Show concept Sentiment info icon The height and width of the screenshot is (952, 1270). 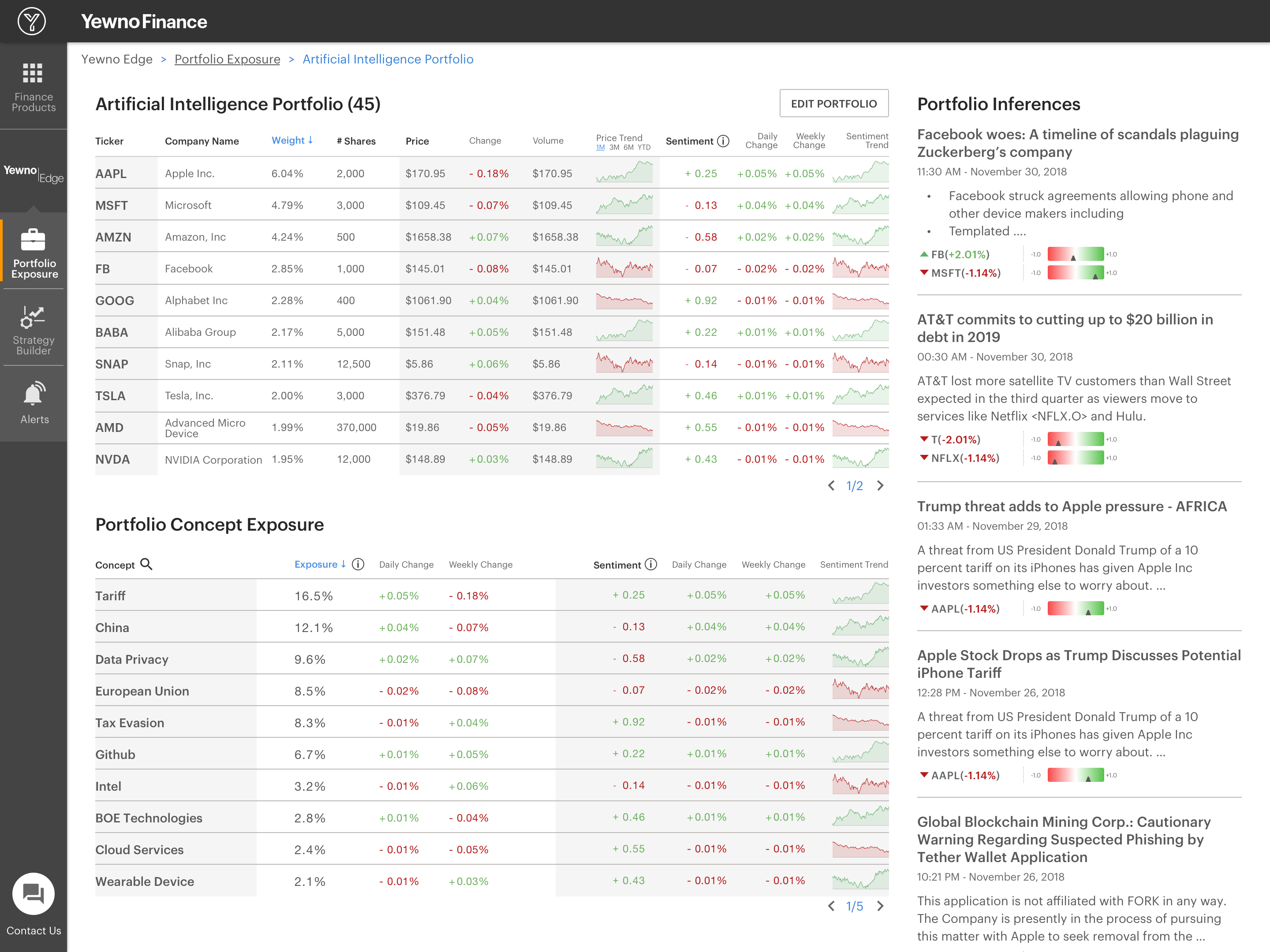(650, 564)
